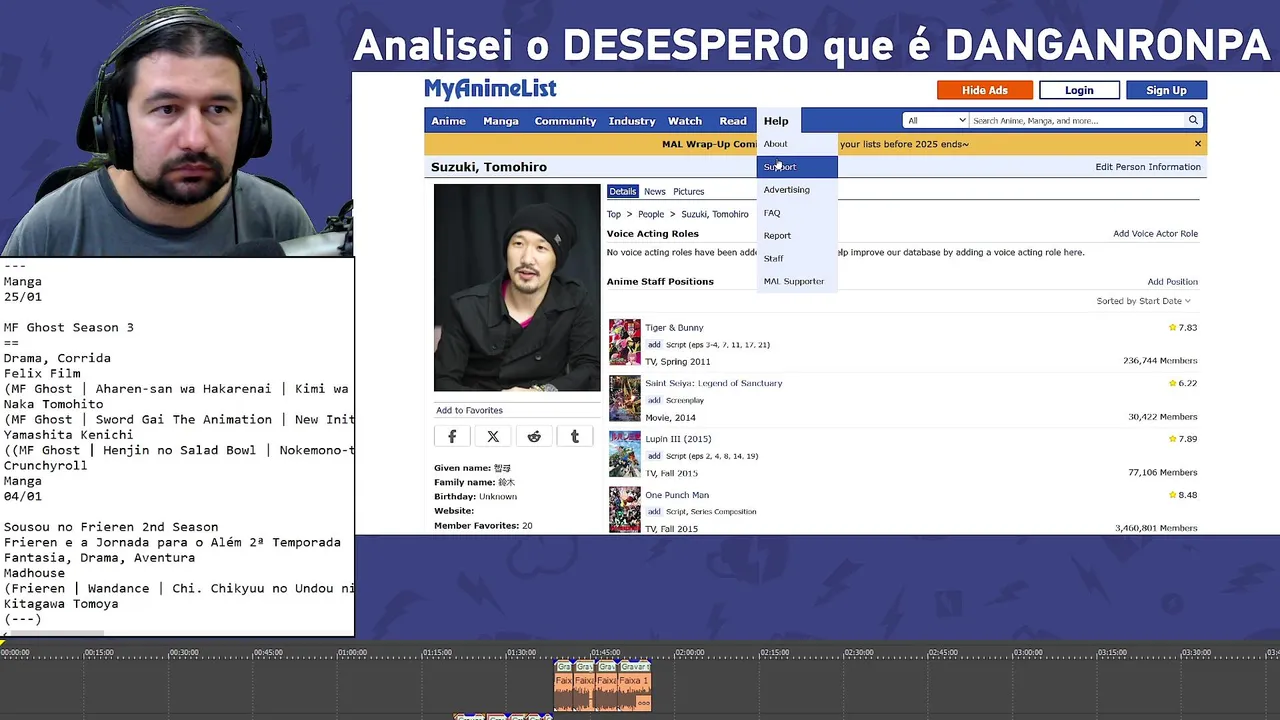The height and width of the screenshot is (720, 1280).
Task: Open Edit Person Information link
Action: pyautogui.click(x=1148, y=167)
